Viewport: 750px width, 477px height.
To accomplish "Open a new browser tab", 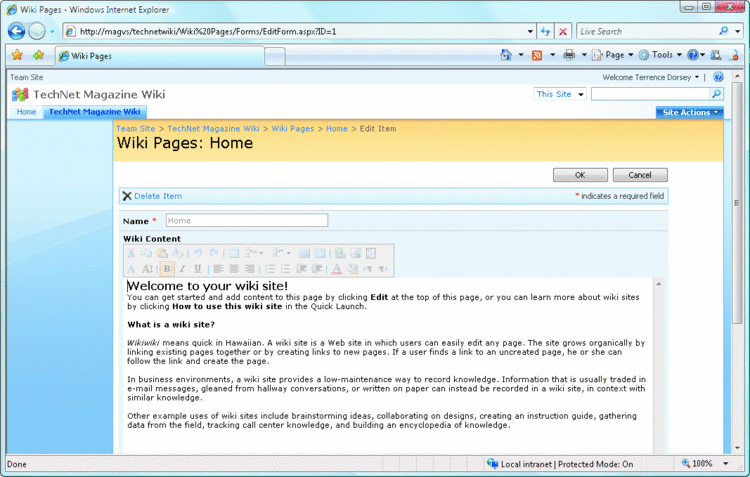I will click(275, 56).
